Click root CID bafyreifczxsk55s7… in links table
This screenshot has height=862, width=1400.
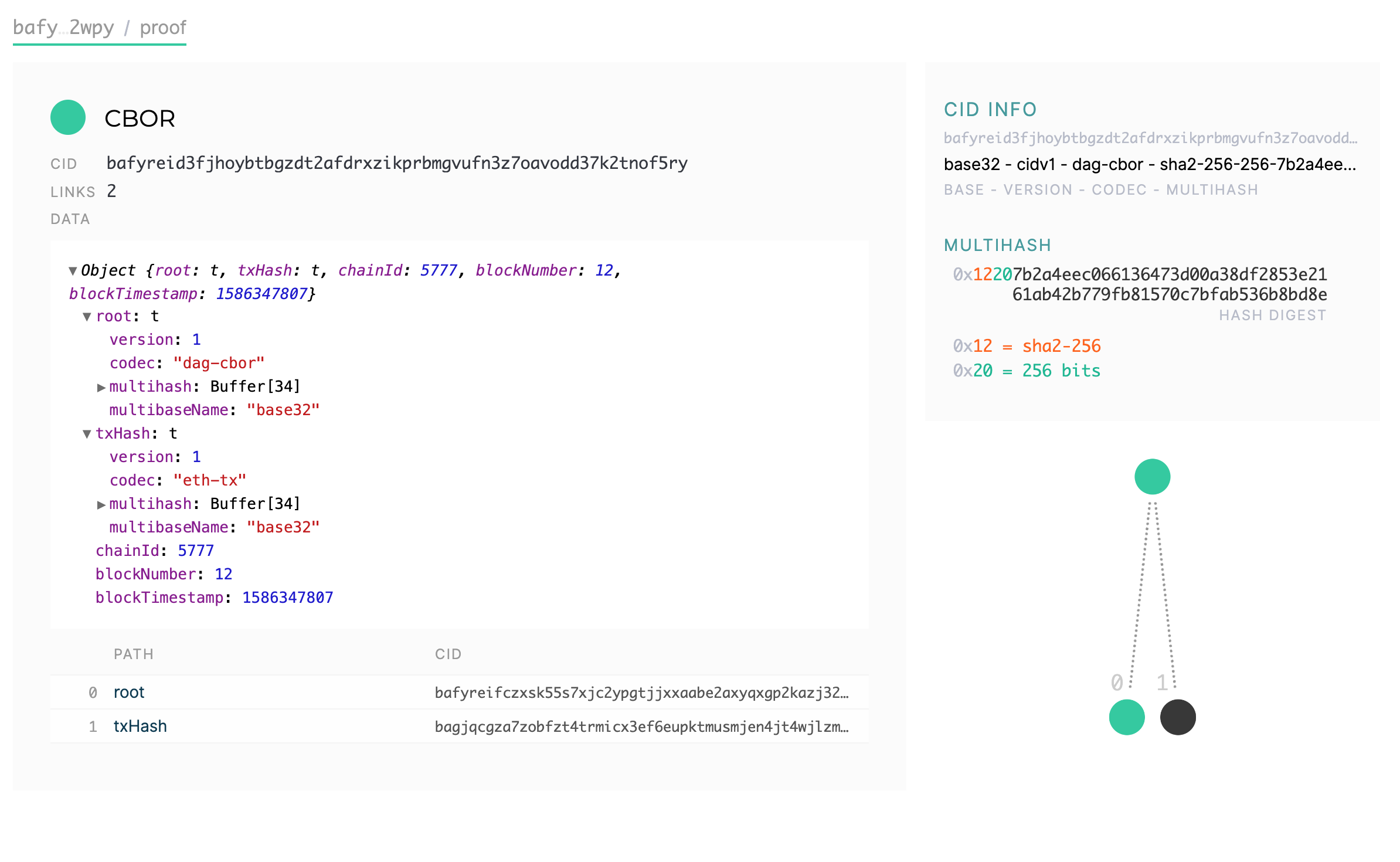pos(641,693)
